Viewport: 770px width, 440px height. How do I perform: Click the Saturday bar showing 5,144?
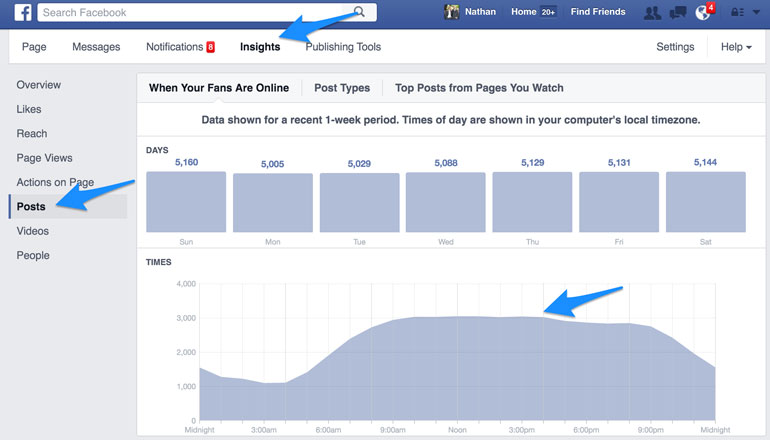coord(706,202)
